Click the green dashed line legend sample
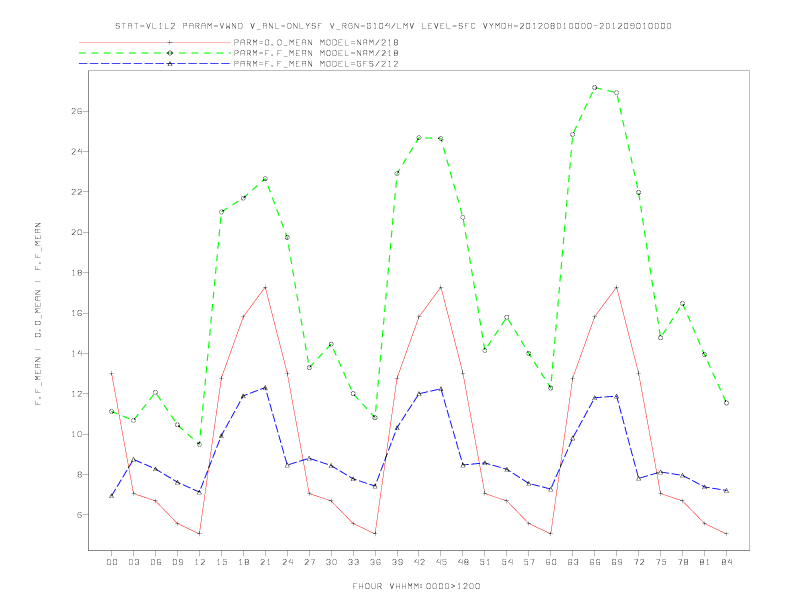The image size is (792, 612). click(155, 53)
